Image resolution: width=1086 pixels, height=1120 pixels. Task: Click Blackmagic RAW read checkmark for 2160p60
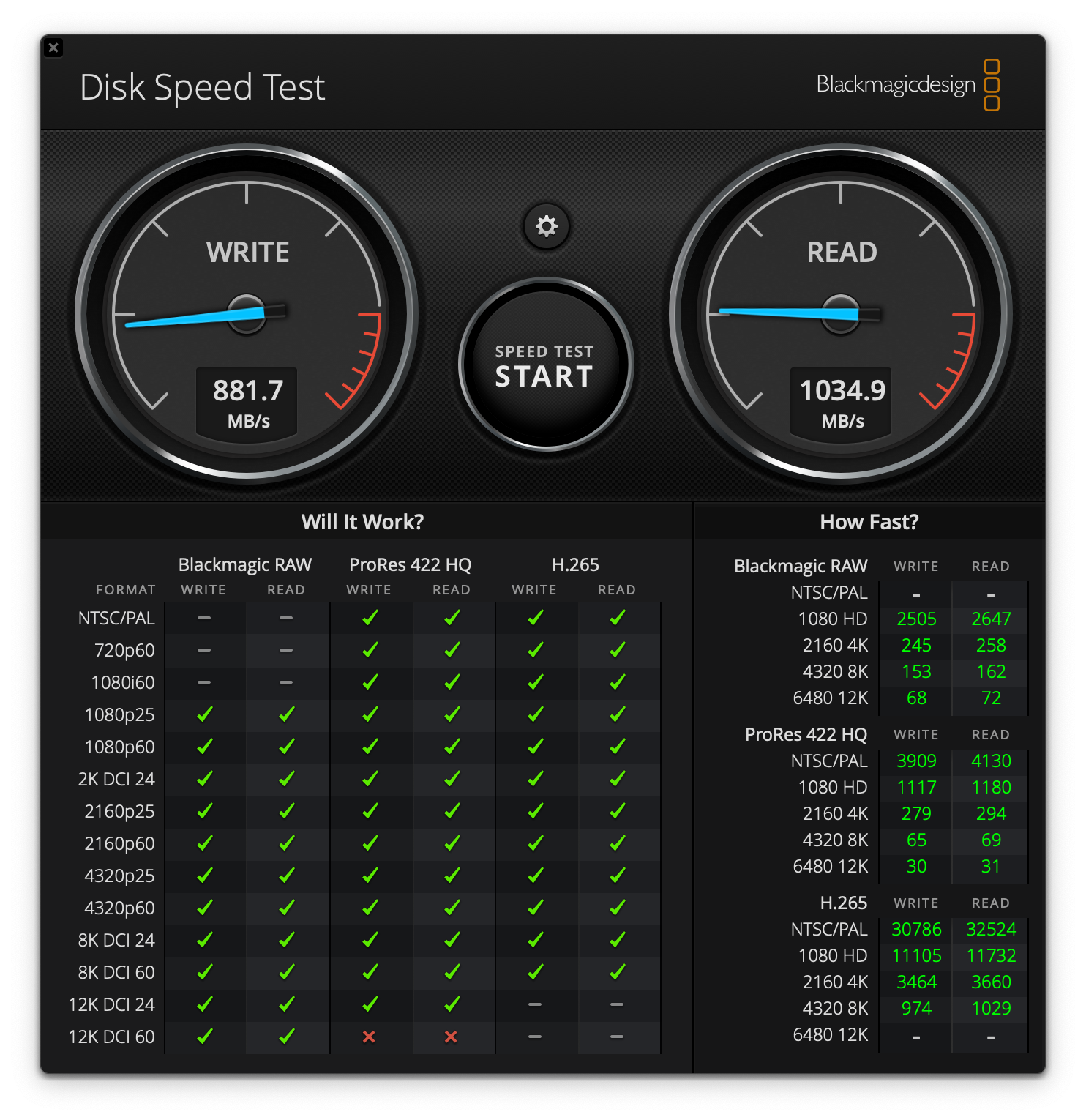(287, 843)
